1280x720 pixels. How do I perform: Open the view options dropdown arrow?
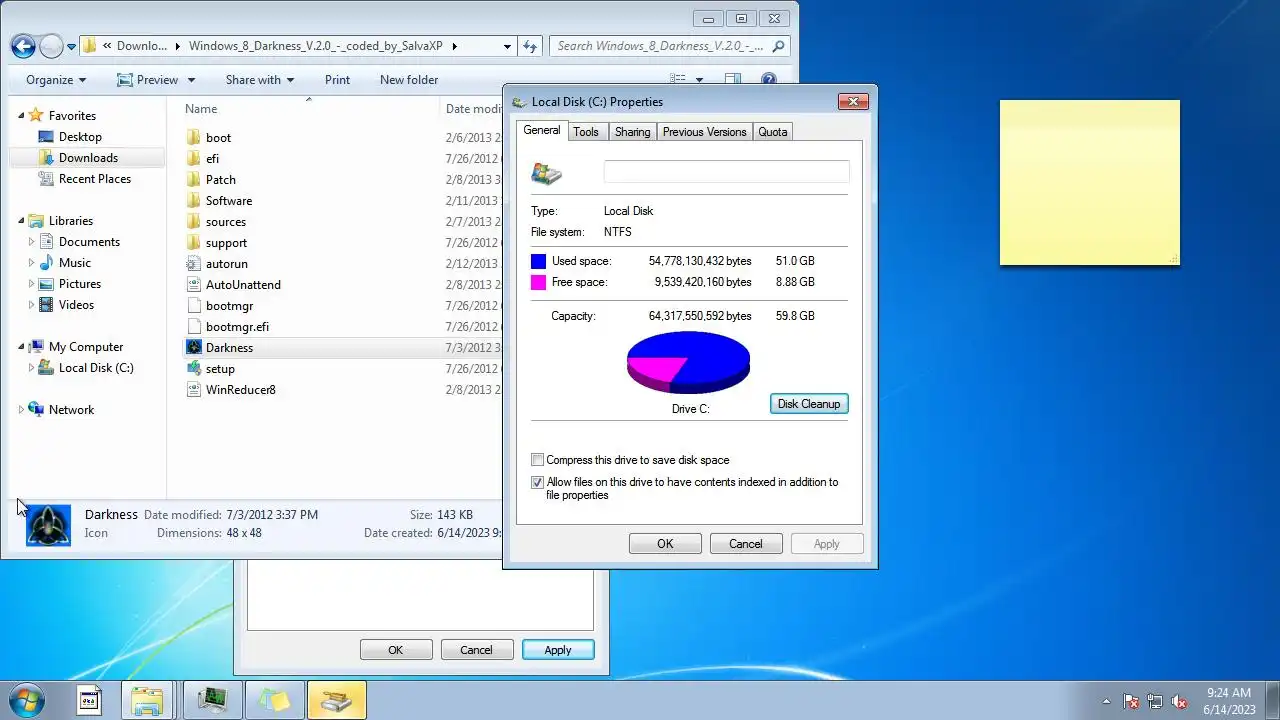(699, 80)
